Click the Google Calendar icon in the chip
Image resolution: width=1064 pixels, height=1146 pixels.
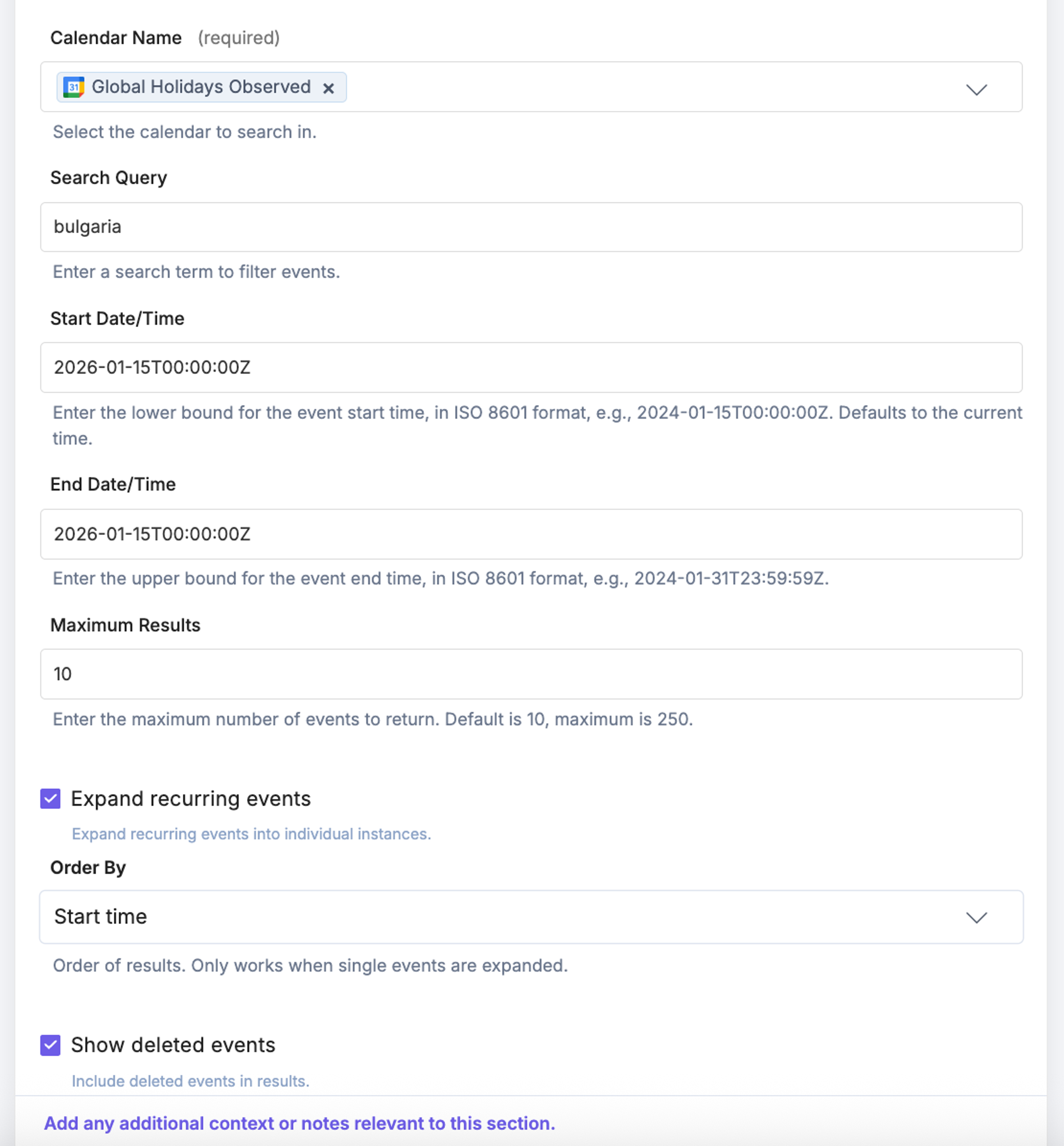point(74,87)
